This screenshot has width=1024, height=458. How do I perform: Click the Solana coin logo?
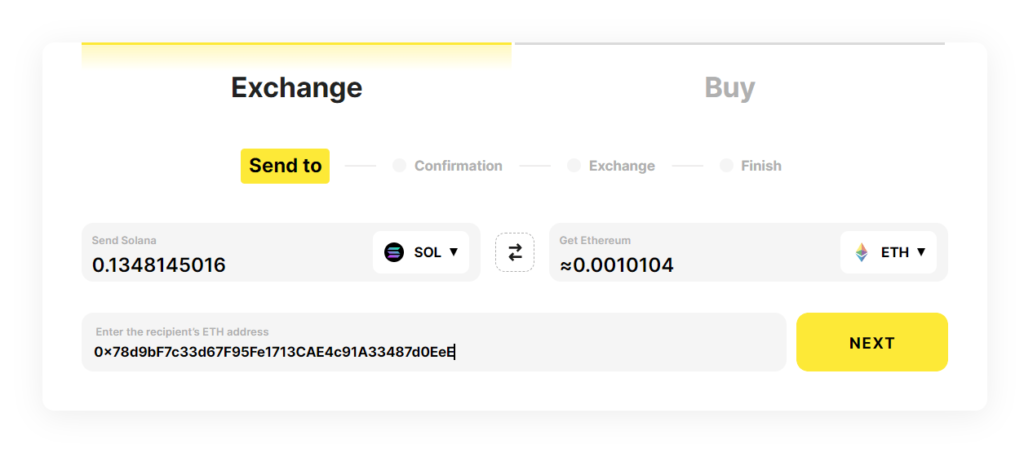click(x=394, y=252)
